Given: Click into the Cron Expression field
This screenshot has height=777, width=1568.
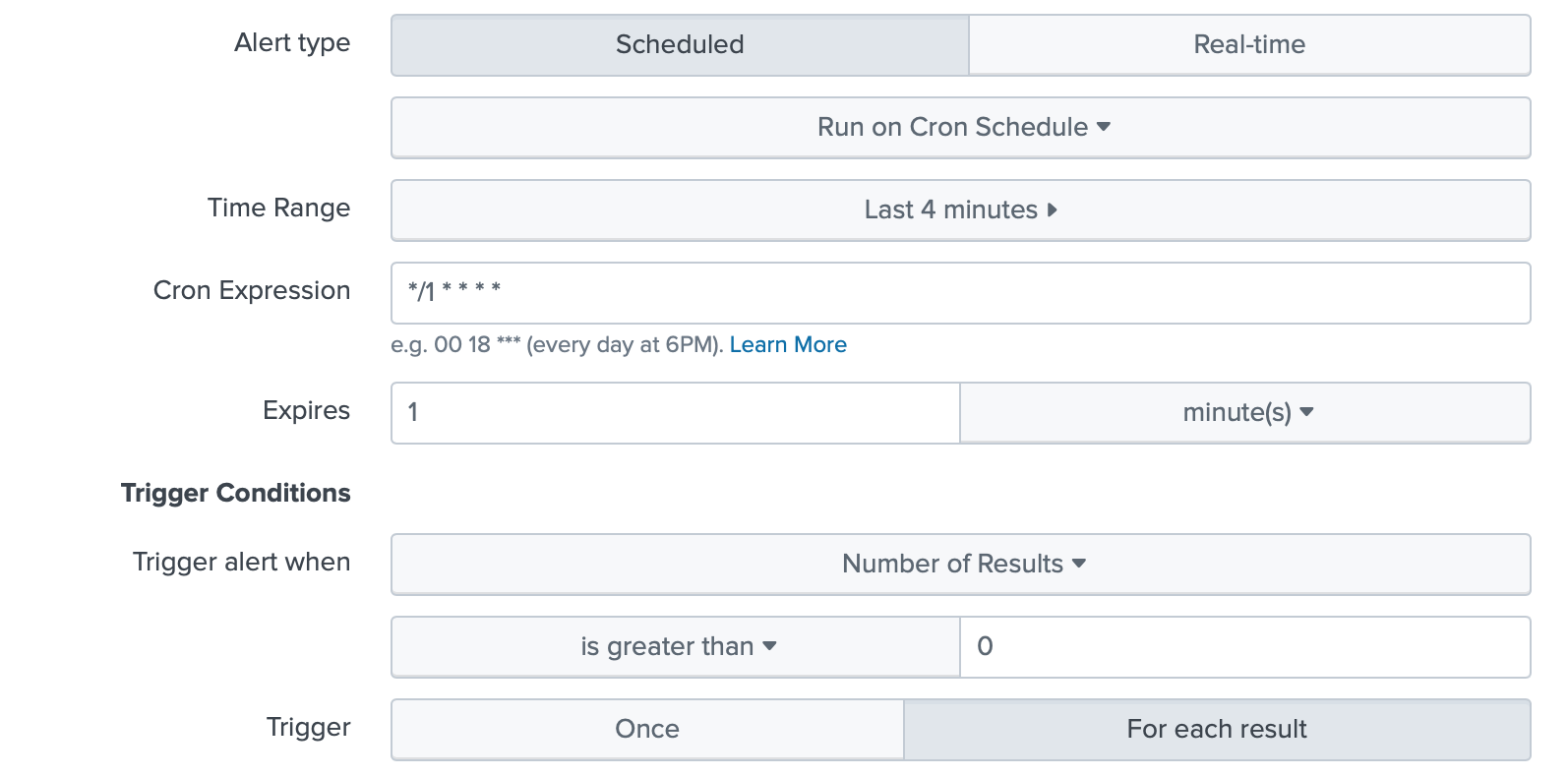Looking at the screenshot, I should (959, 293).
